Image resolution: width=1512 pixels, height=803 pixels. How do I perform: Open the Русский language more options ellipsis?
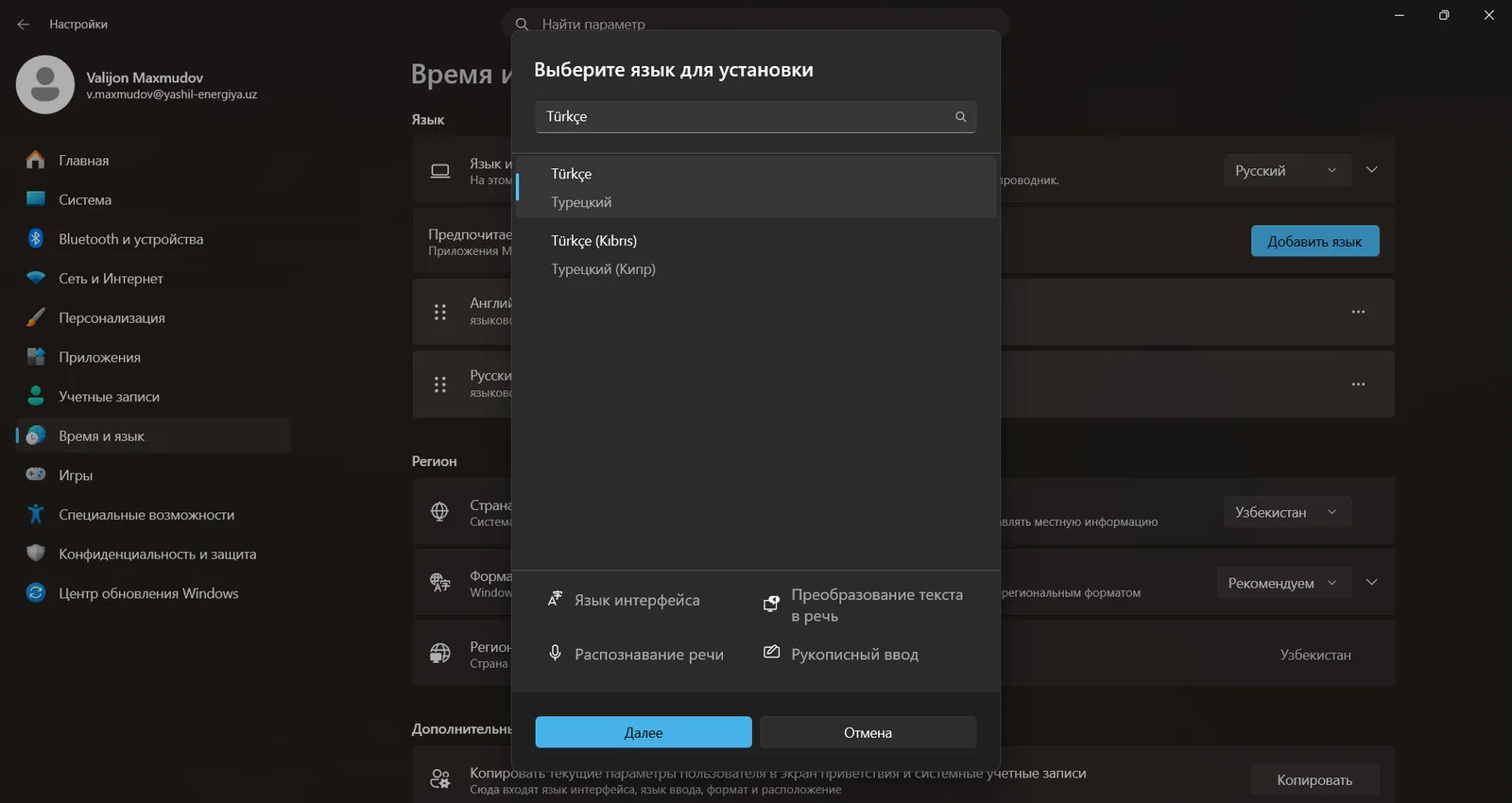click(x=1358, y=384)
